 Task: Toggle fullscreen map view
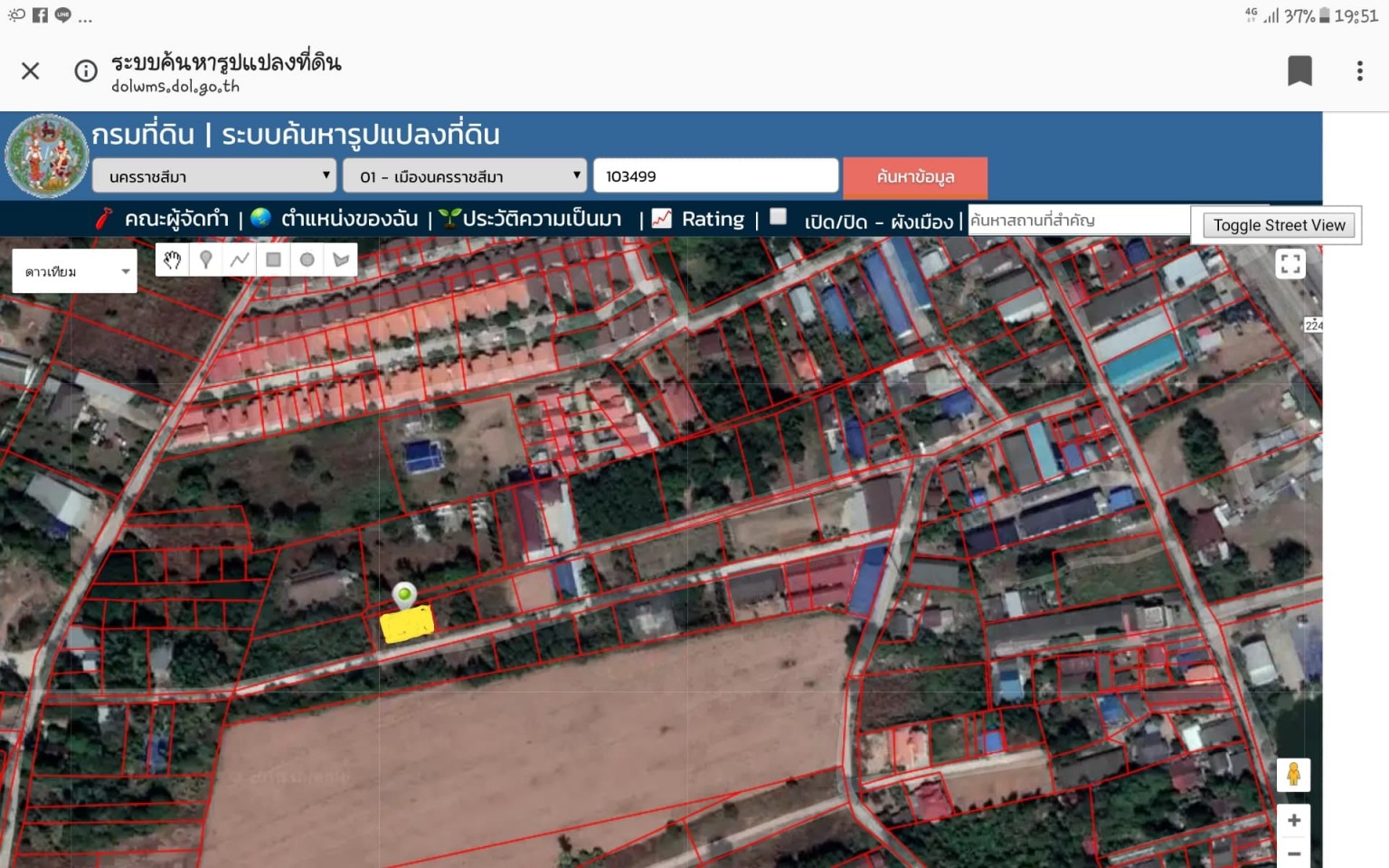pyautogui.click(x=1290, y=263)
